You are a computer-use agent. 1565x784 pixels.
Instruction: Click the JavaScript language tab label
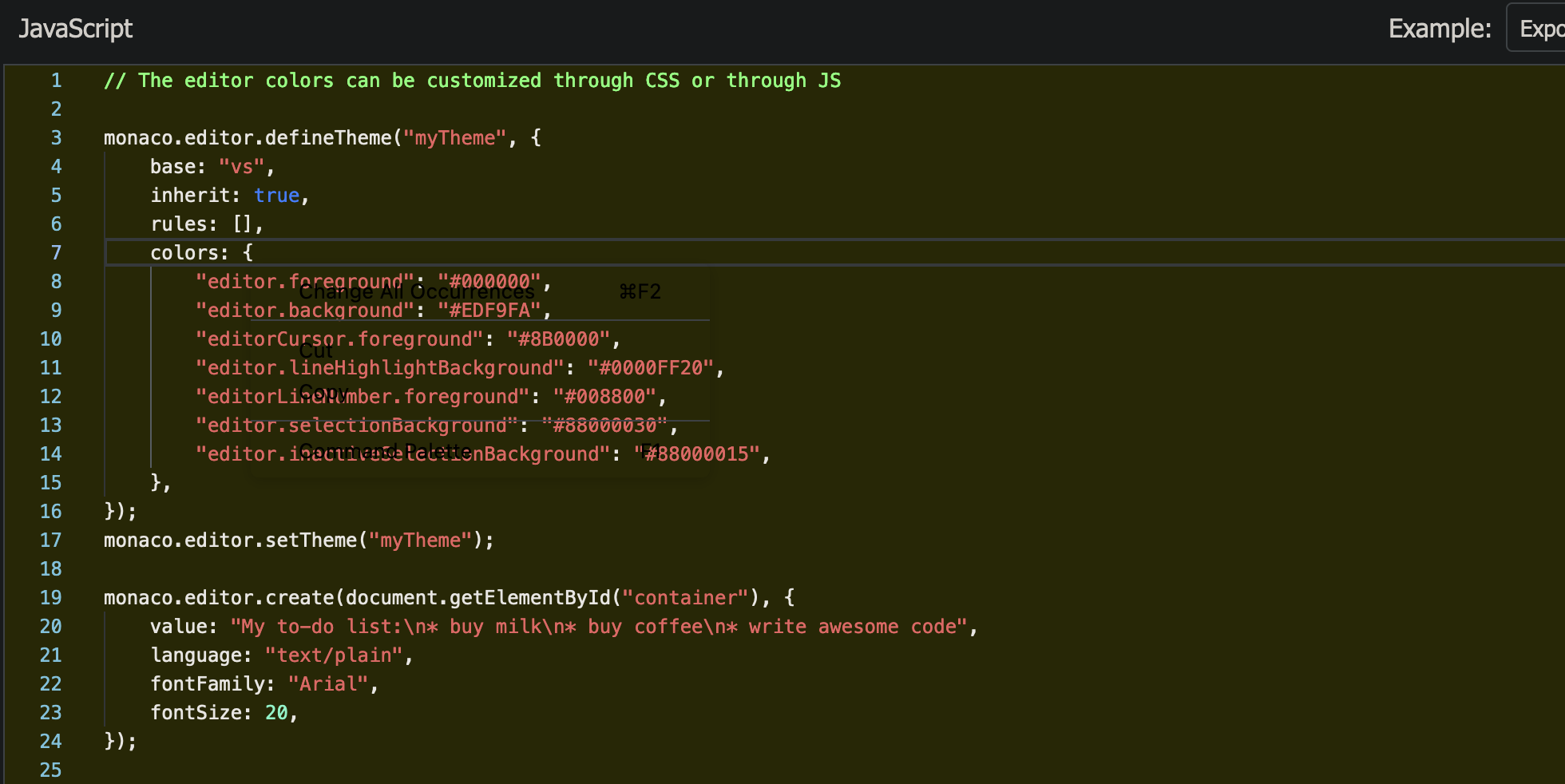[77, 28]
